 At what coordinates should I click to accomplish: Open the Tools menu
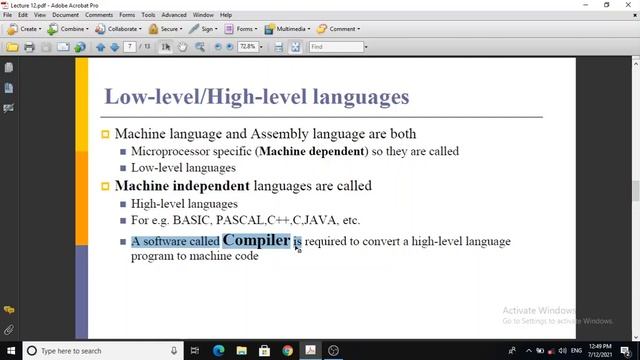click(148, 15)
